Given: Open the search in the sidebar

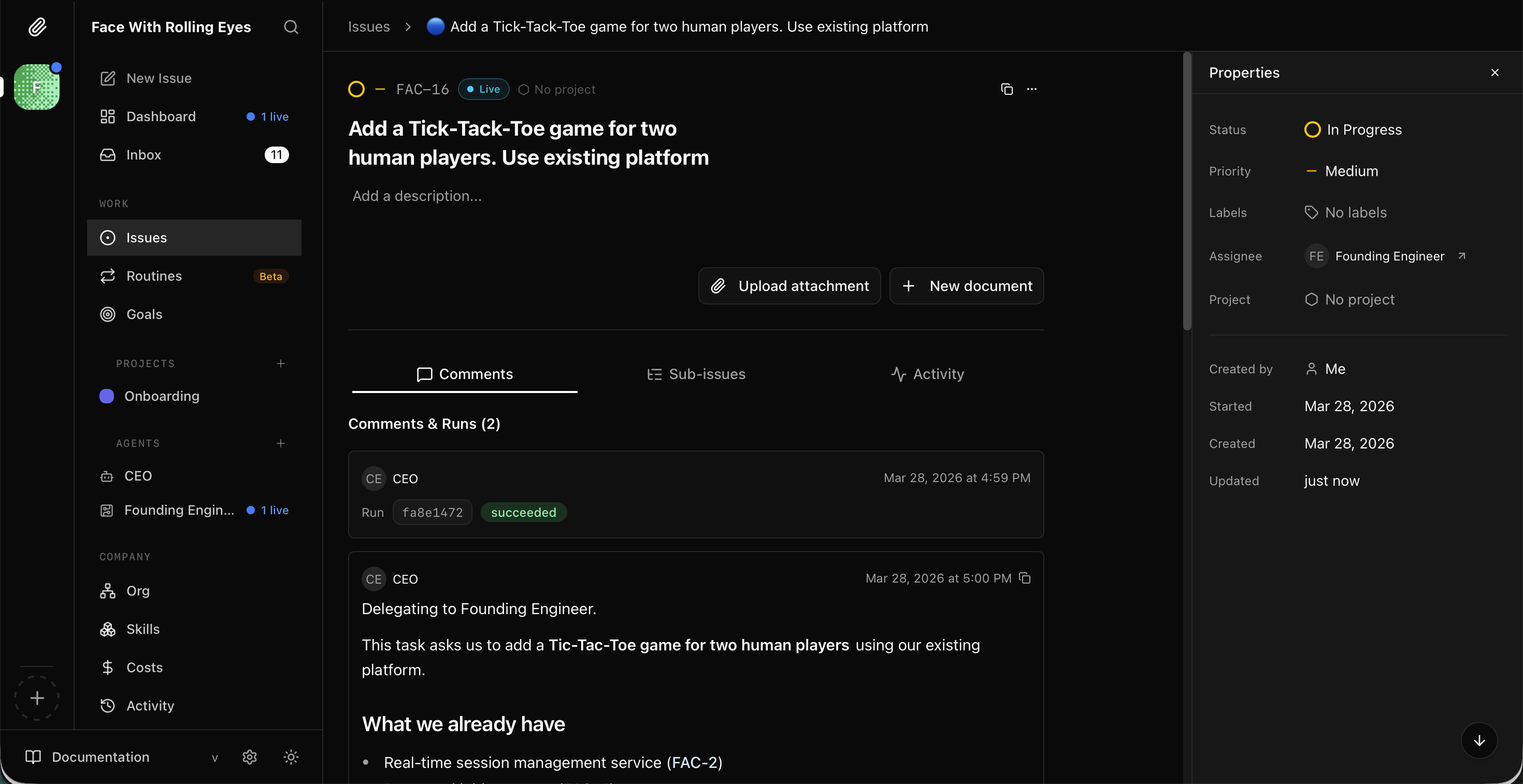Looking at the screenshot, I should click(x=290, y=27).
